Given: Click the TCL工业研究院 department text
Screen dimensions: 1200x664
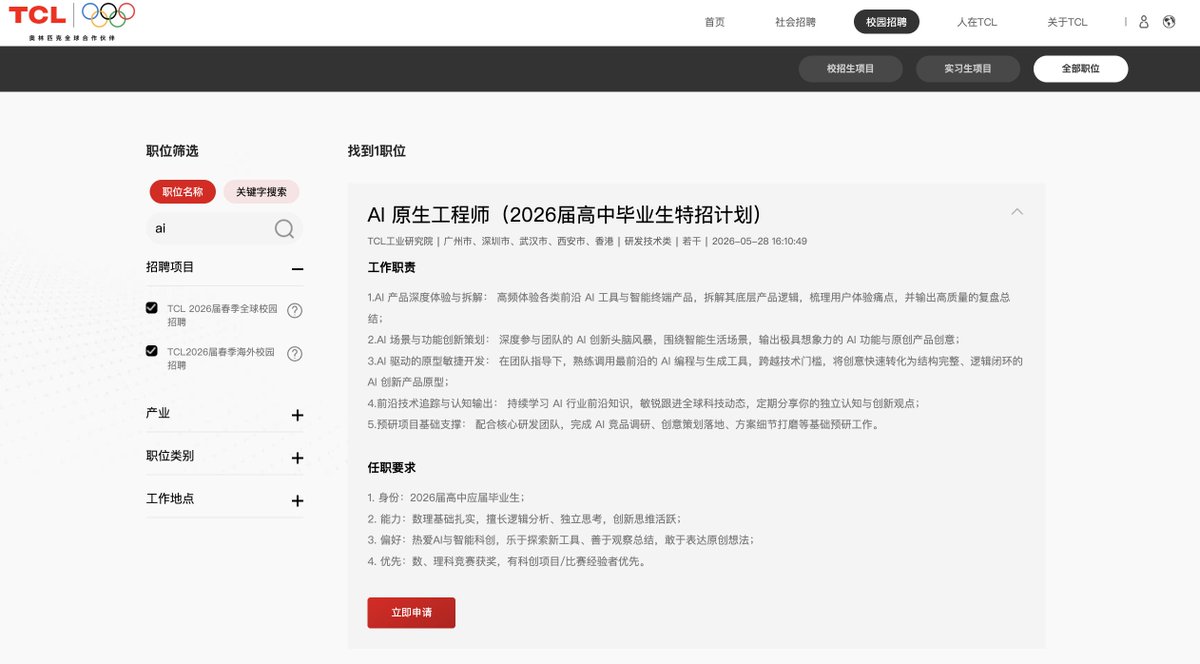Looking at the screenshot, I should click(x=400, y=241).
